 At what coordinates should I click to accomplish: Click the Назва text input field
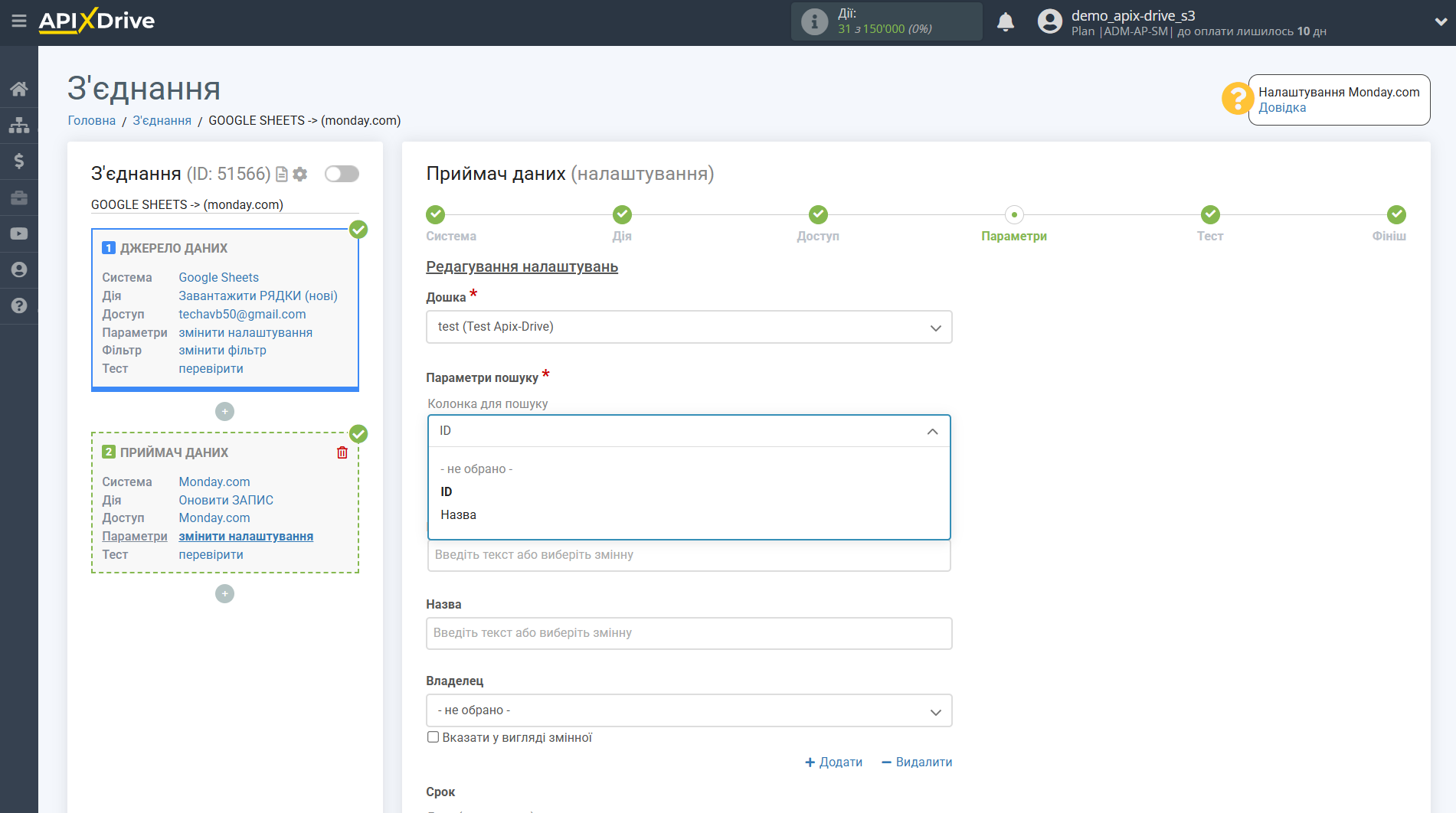[x=689, y=633]
